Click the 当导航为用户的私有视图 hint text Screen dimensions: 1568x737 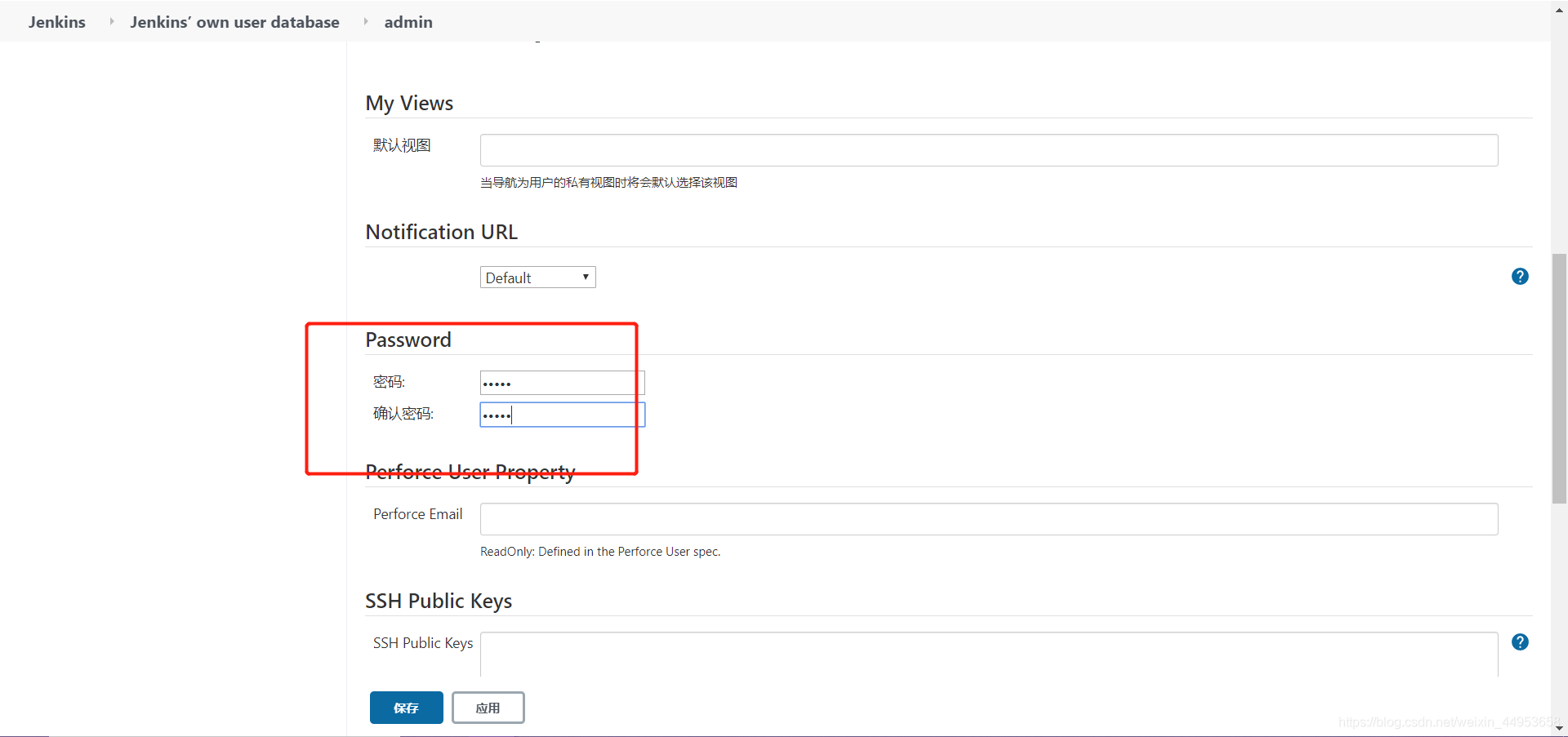(x=608, y=182)
